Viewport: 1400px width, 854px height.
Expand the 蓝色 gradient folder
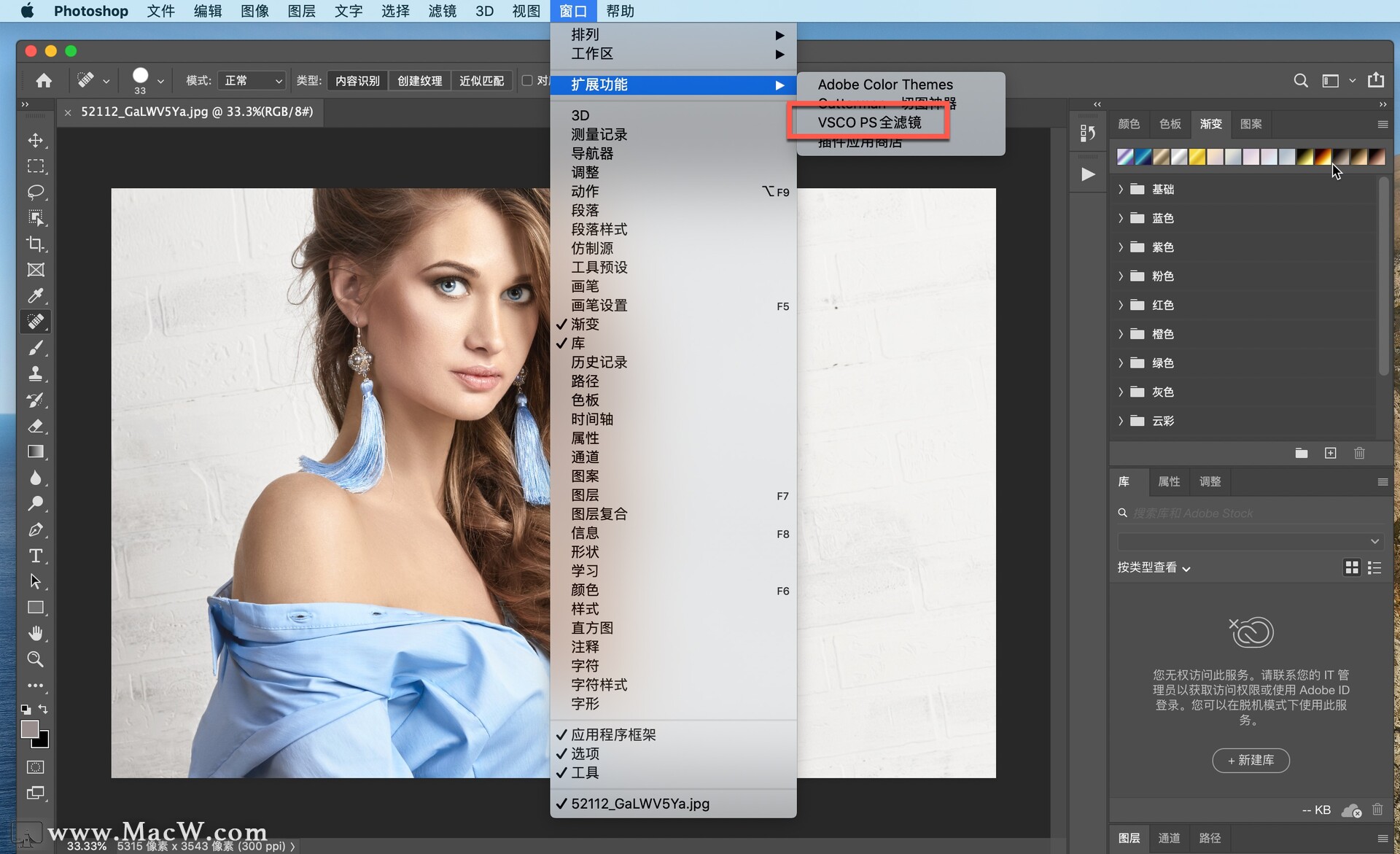tap(1121, 218)
